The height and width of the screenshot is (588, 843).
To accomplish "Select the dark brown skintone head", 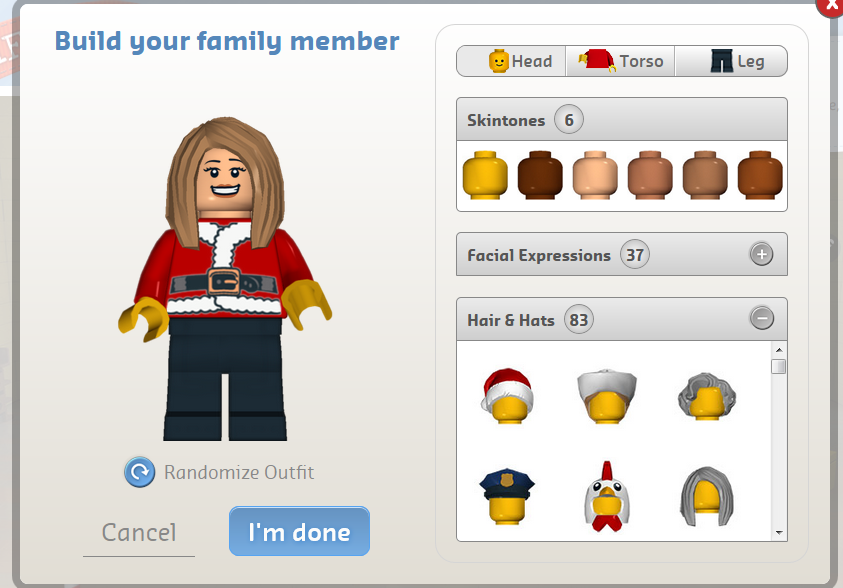I will tap(540, 175).
